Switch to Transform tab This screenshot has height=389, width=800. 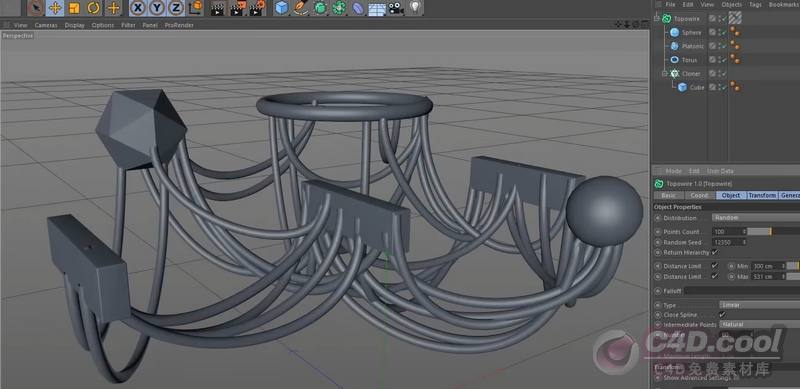click(x=762, y=196)
